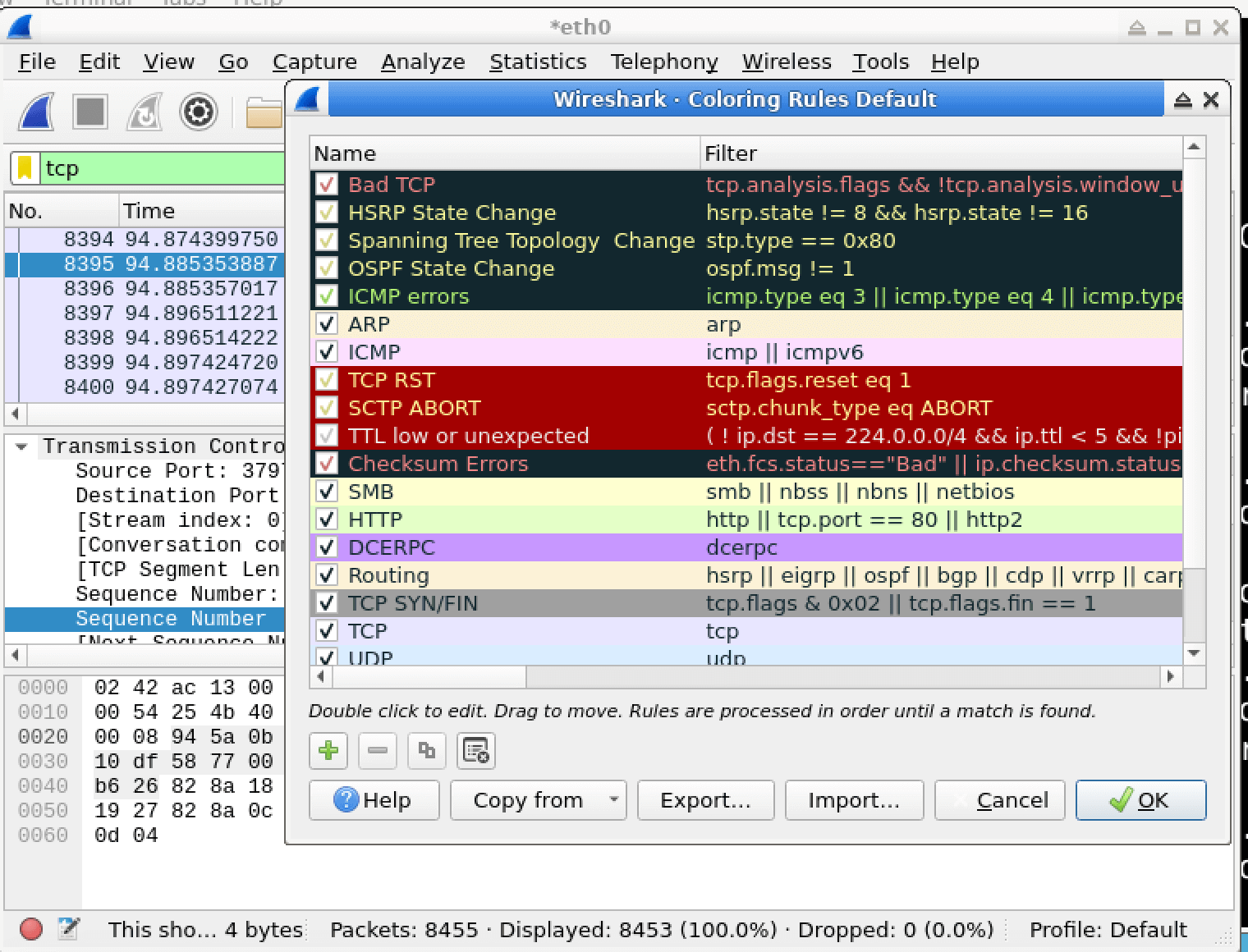Click the Export... button
Viewport: 1248px width, 952px height.
pyautogui.click(x=706, y=799)
